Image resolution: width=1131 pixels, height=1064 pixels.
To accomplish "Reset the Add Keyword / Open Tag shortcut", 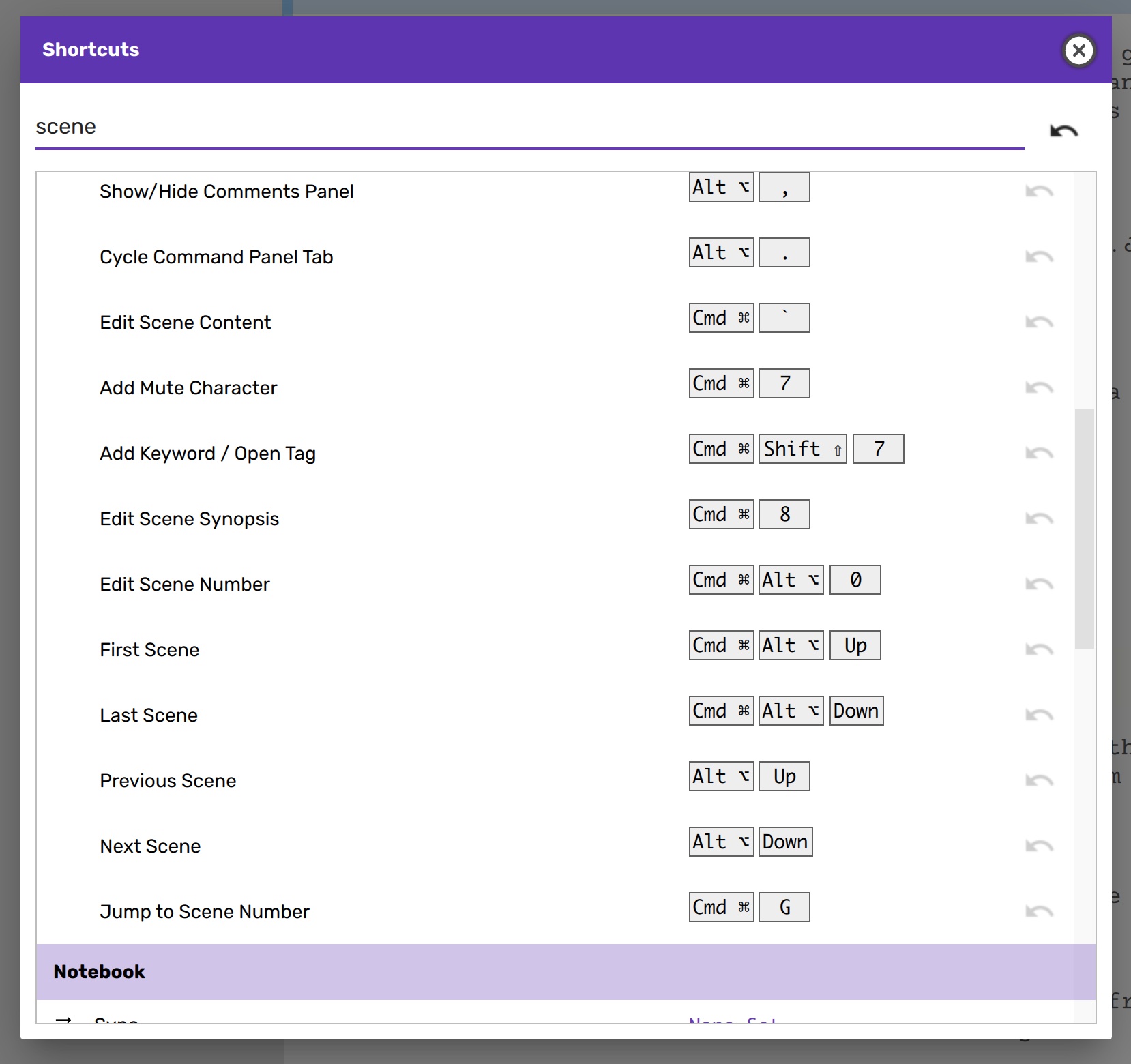I will pyautogui.click(x=1039, y=454).
